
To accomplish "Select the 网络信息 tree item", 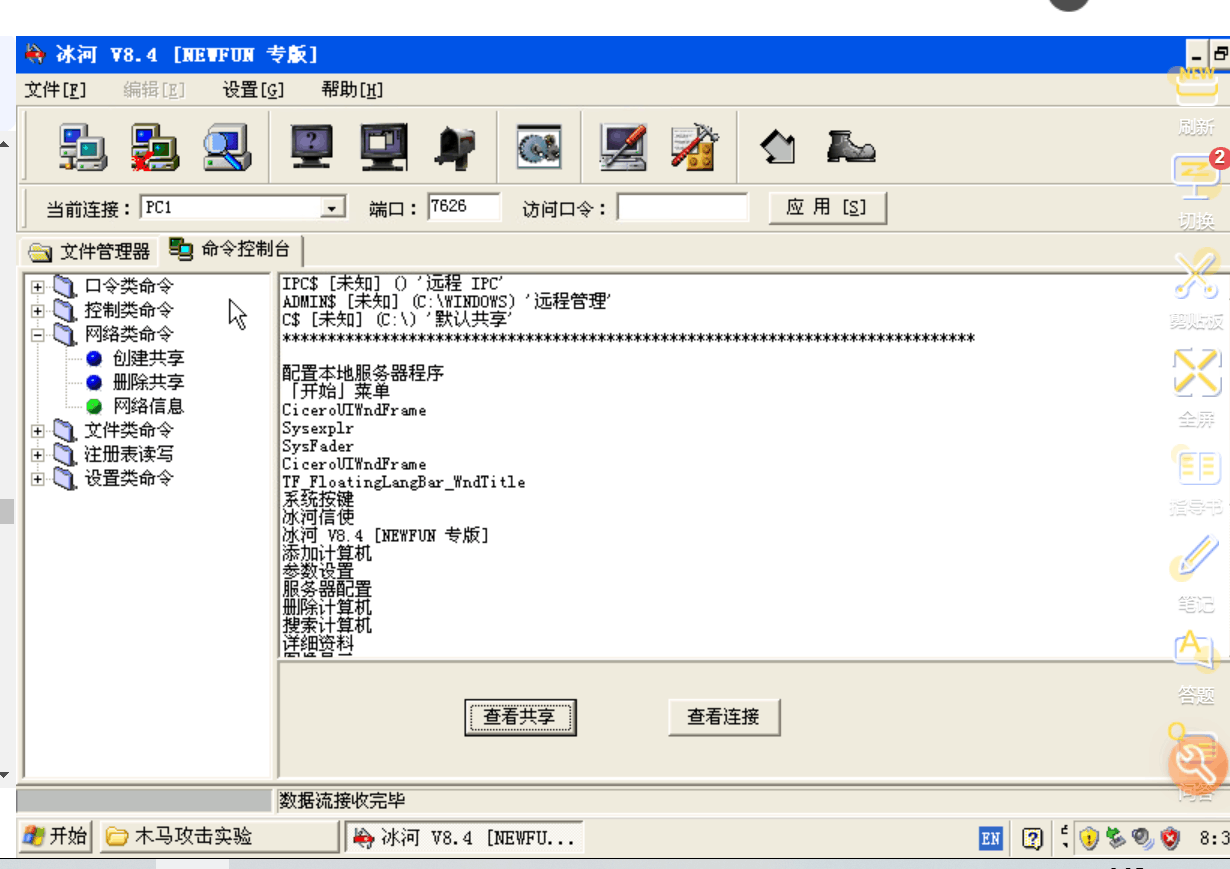I will pyautogui.click(x=149, y=406).
